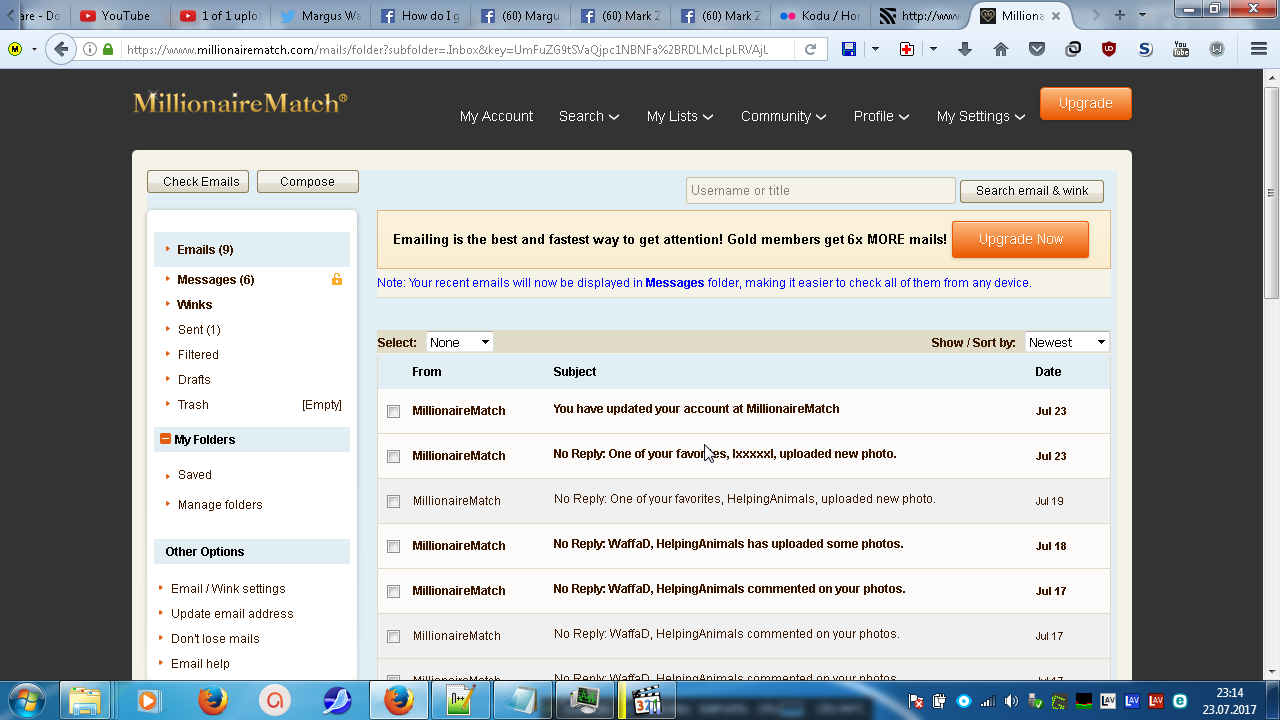Open the Firefox downloads arrow

(x=965, y=49)
